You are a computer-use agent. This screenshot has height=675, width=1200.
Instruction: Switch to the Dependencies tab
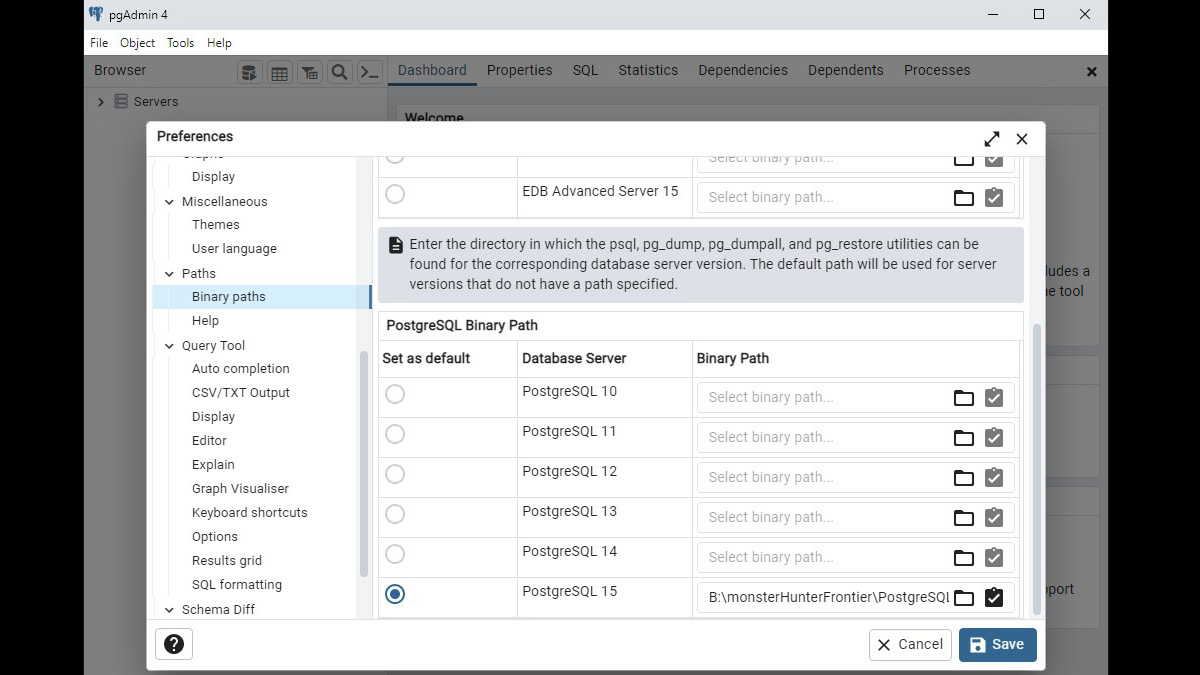tap(742, 70)
